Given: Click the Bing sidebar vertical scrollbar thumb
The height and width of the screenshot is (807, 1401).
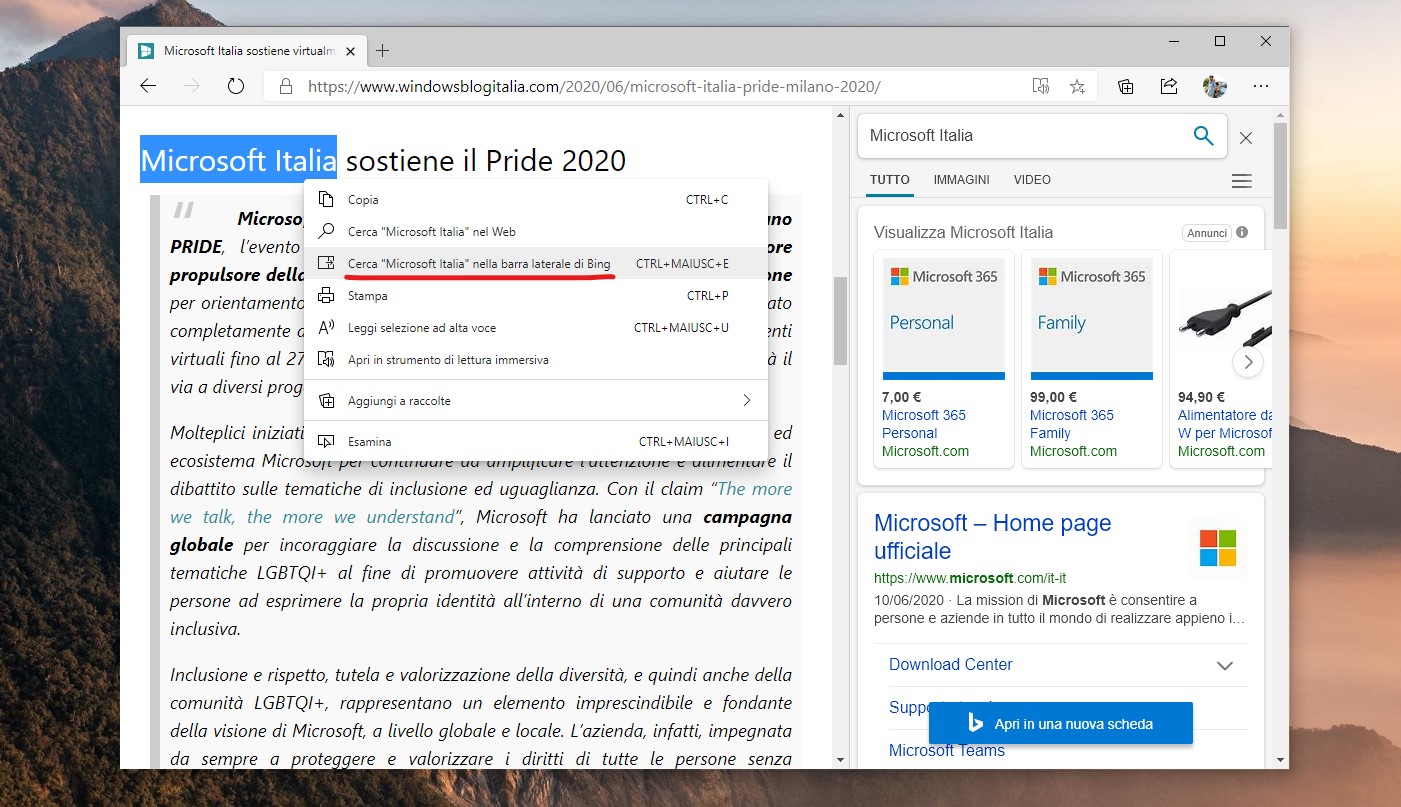Looking at the screenshot, I should pos(1280,176).
